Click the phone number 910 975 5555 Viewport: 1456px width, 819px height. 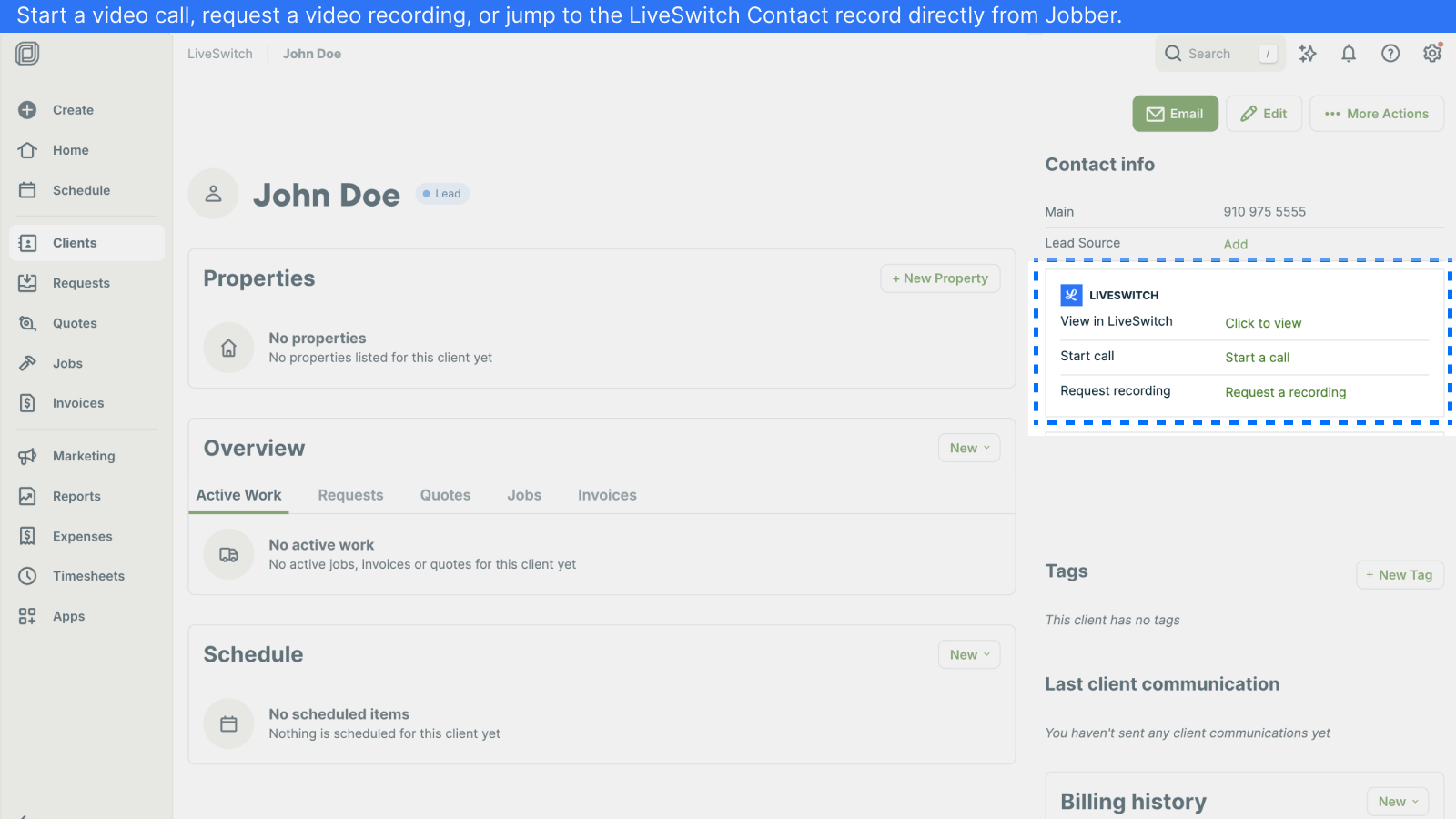1264,212
